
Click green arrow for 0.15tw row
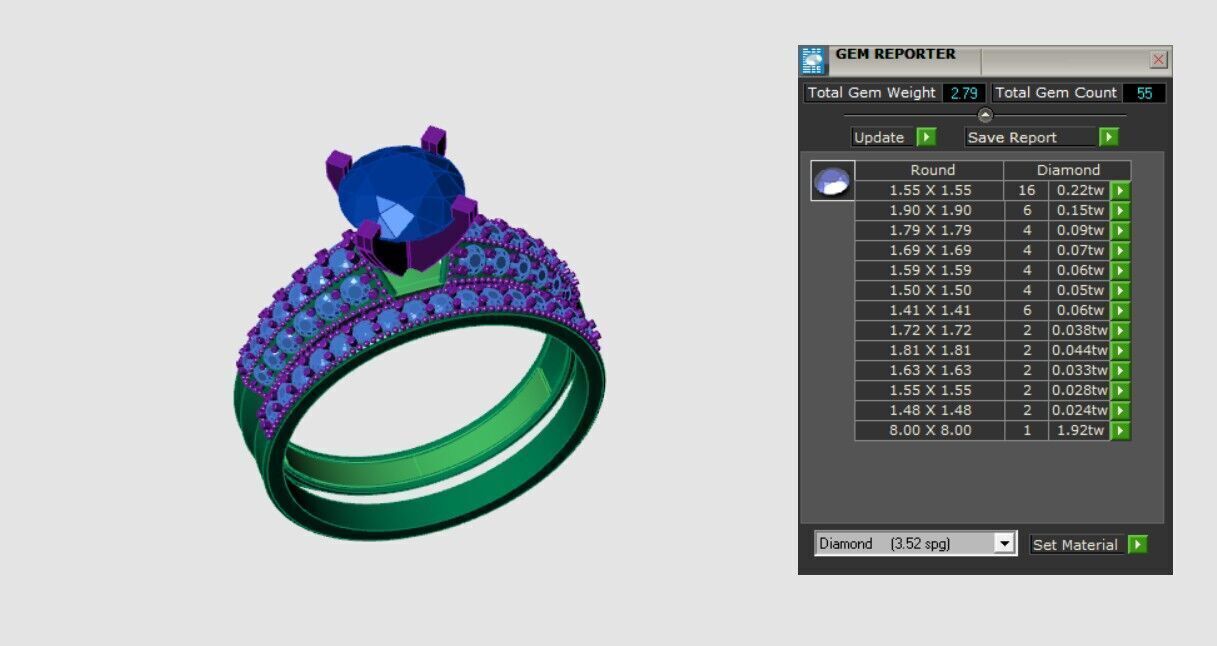click(x=1120, y=210)
